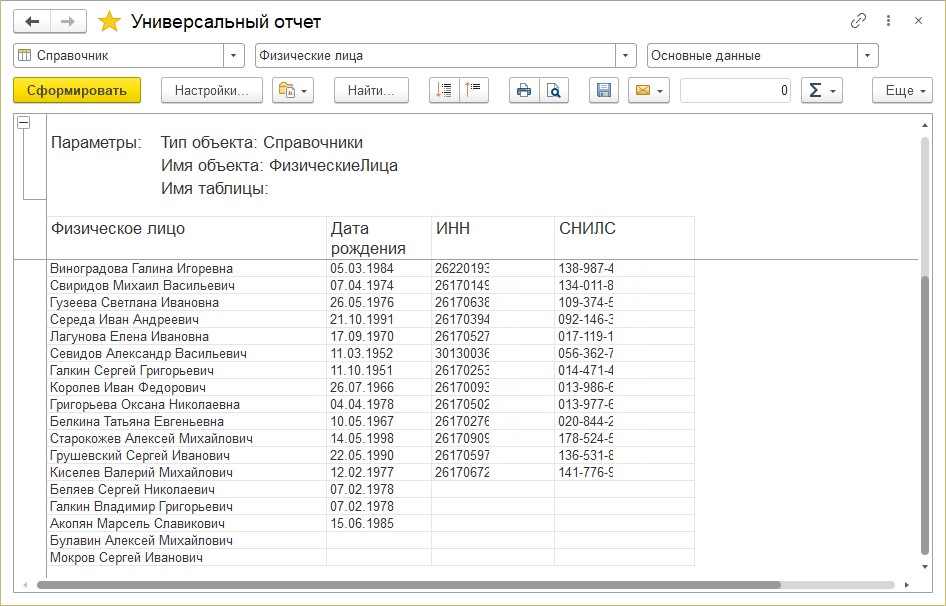Open Настройки... report settings

[x=212, y=91]
